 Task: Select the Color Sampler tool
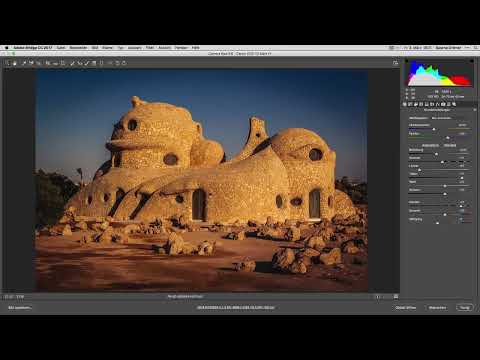(x=31, y=63)
